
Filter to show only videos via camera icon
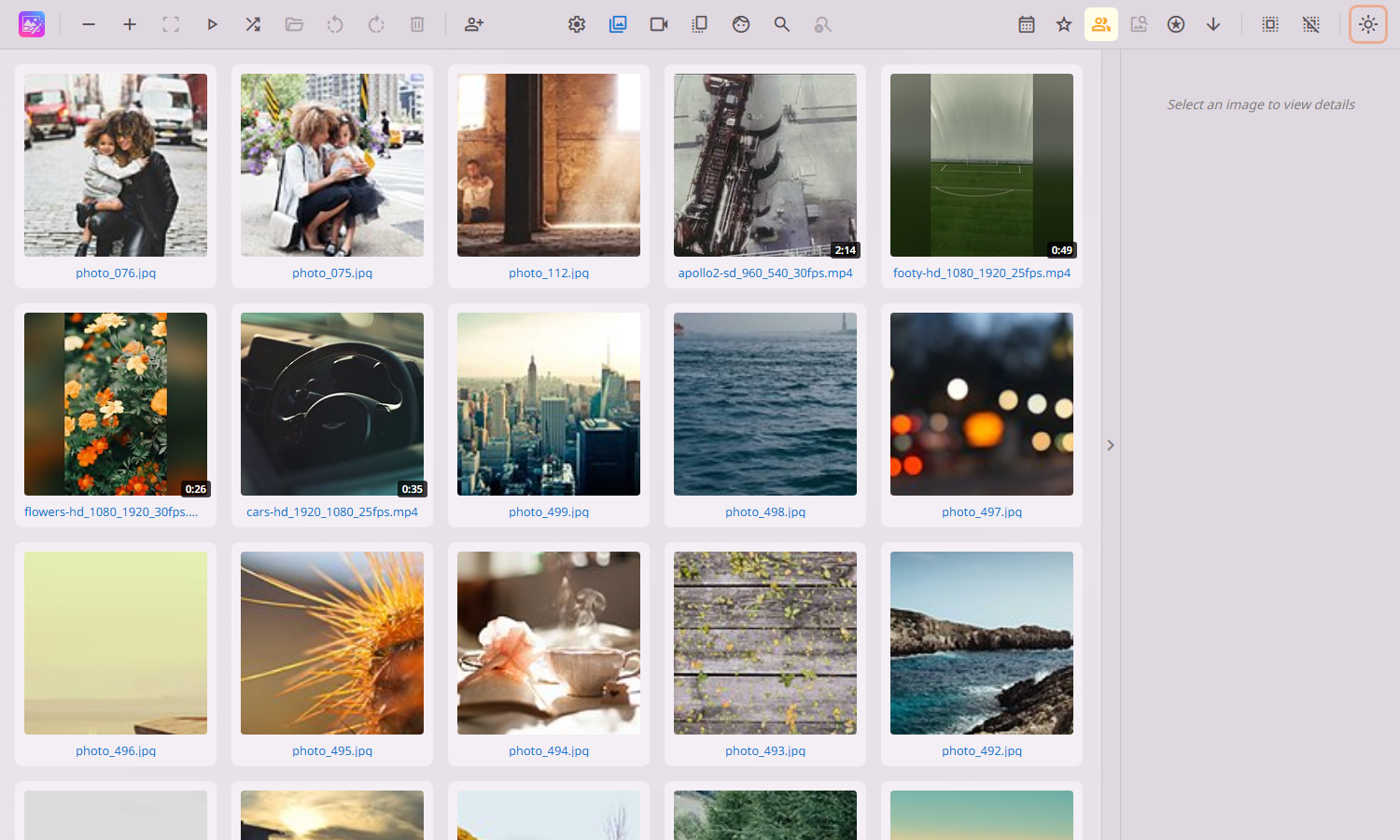tap(659, 24)
